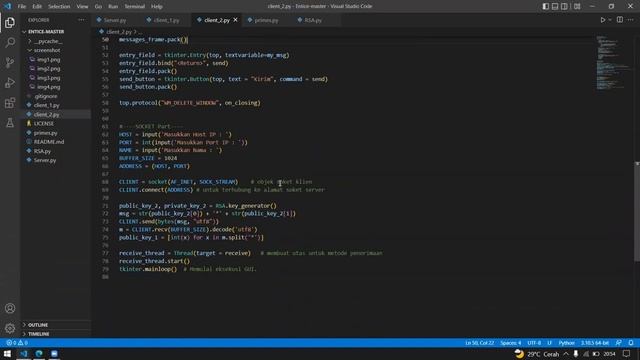Open the Selection menu
The height and width of the screenshot is (360, 640).
59,6
